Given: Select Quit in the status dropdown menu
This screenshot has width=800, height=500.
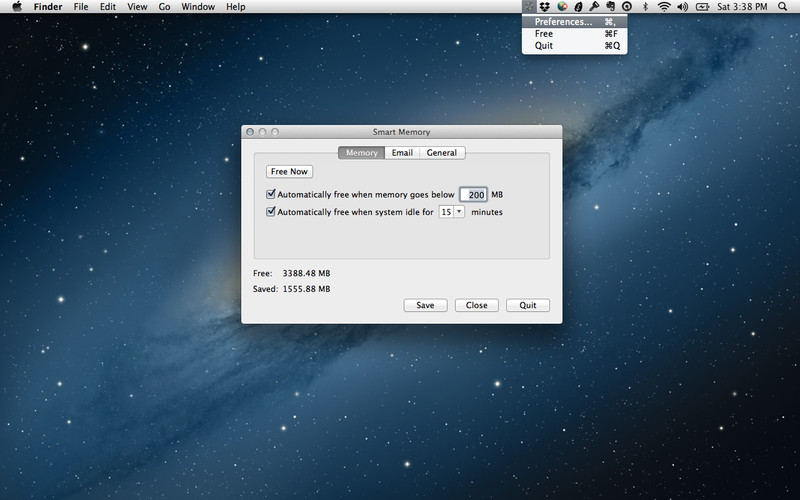Looking at the screenshot, I should pyautogui.click(x=574, y=45).
